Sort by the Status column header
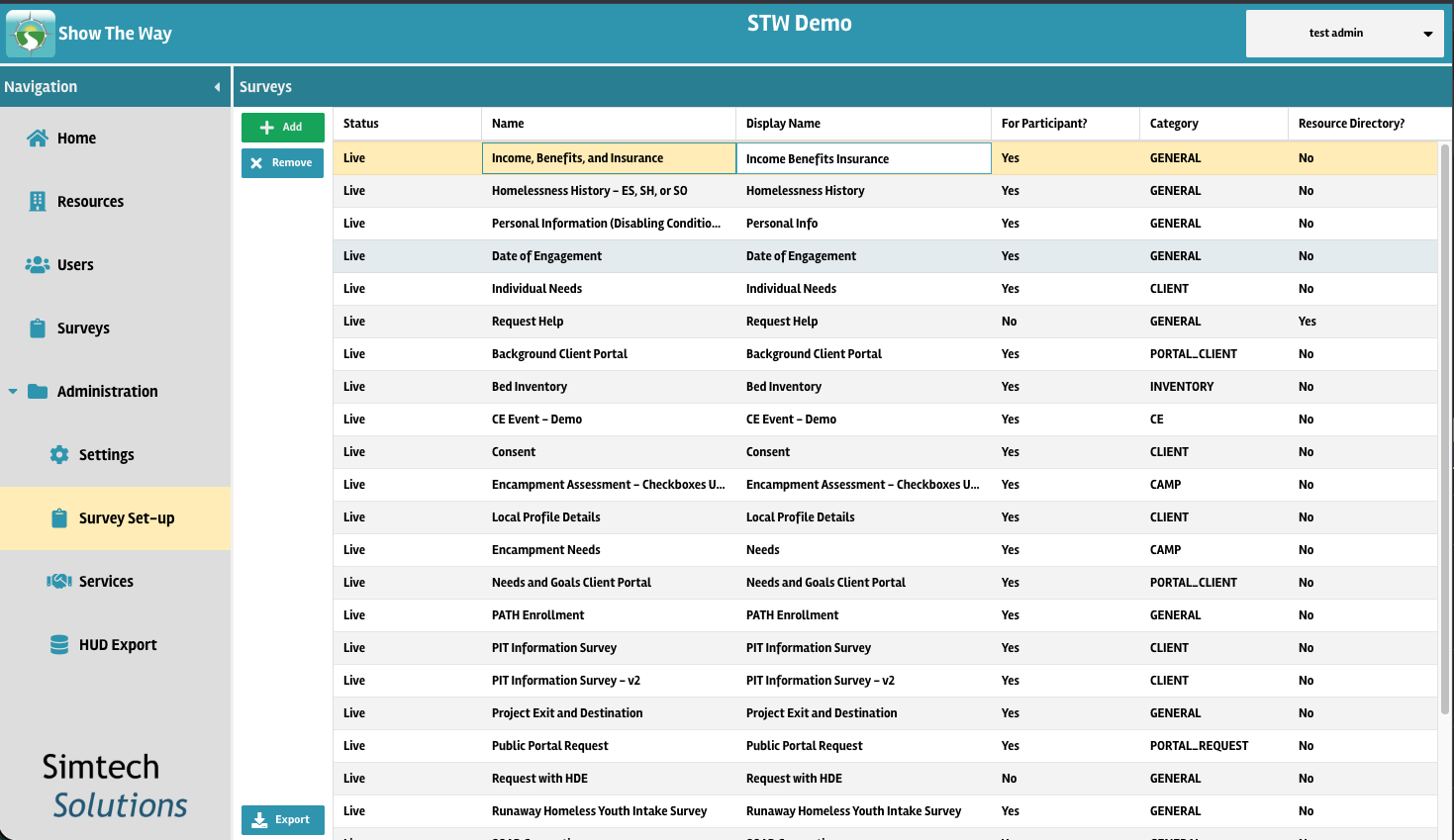Screen dimensions: 1454x840 (361, 124)
